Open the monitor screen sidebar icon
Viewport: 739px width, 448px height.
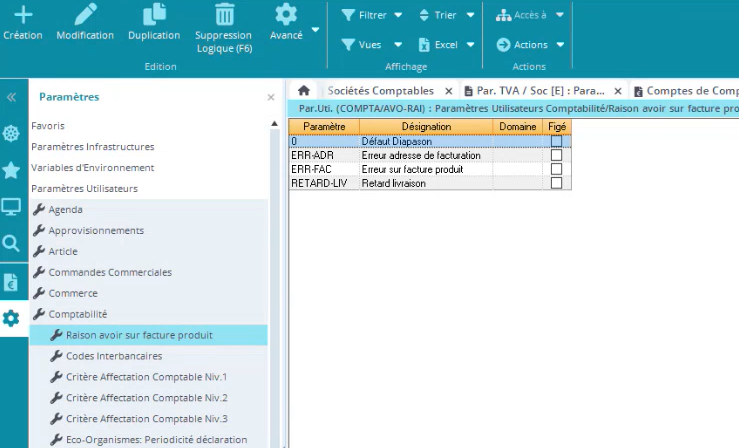11,207
